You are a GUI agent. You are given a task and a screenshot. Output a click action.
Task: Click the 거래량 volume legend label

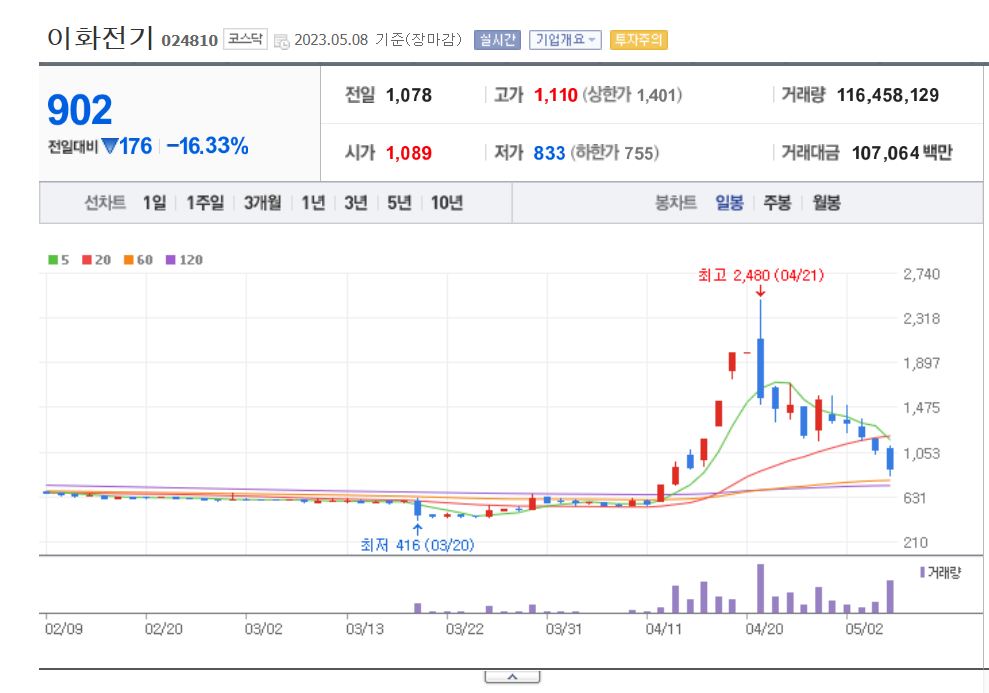940,573
